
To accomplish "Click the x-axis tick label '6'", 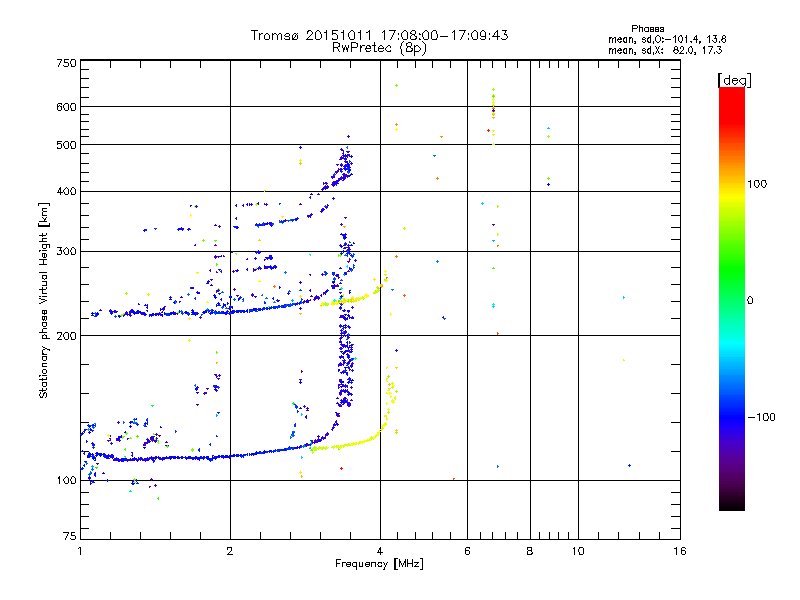I will pyautogui.click(x=467, y=551).
